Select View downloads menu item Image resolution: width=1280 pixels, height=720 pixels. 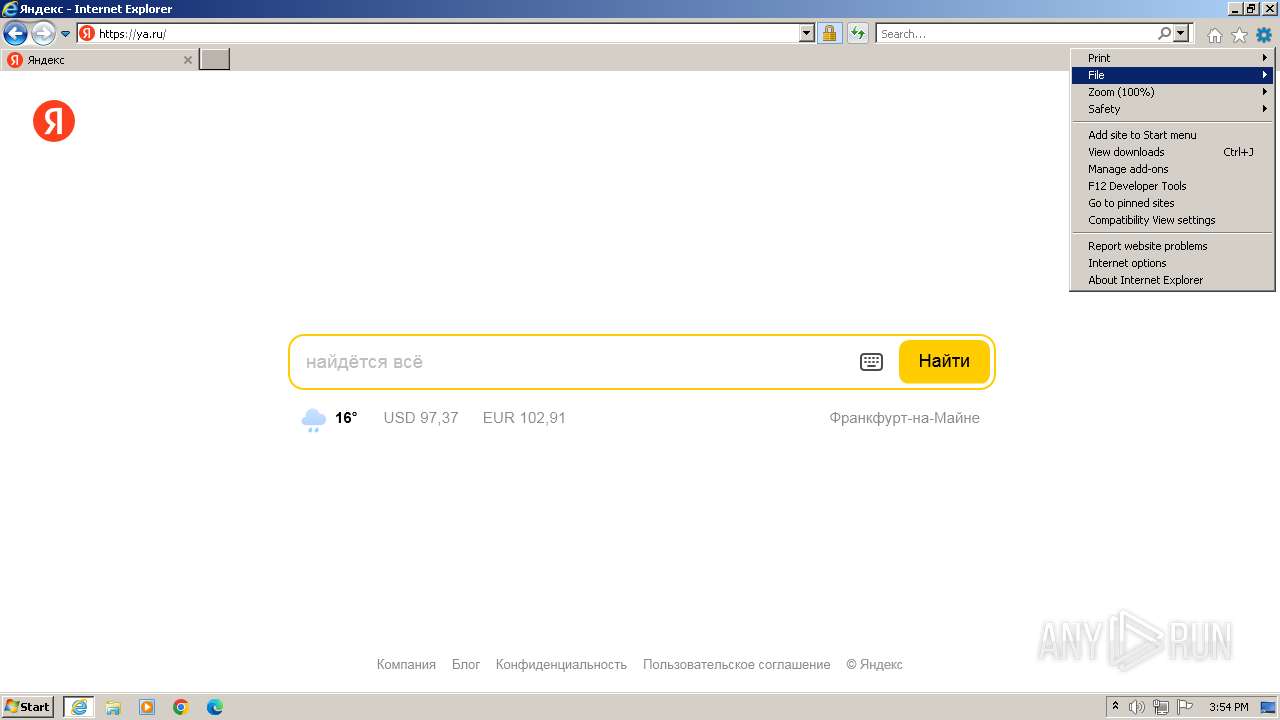tap(1172, 152)
